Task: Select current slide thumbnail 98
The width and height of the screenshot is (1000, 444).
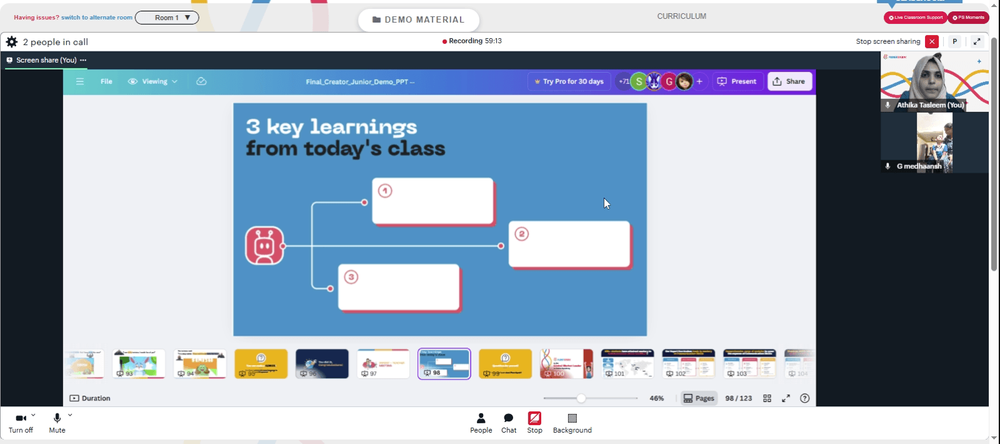Action: point(444,364)
